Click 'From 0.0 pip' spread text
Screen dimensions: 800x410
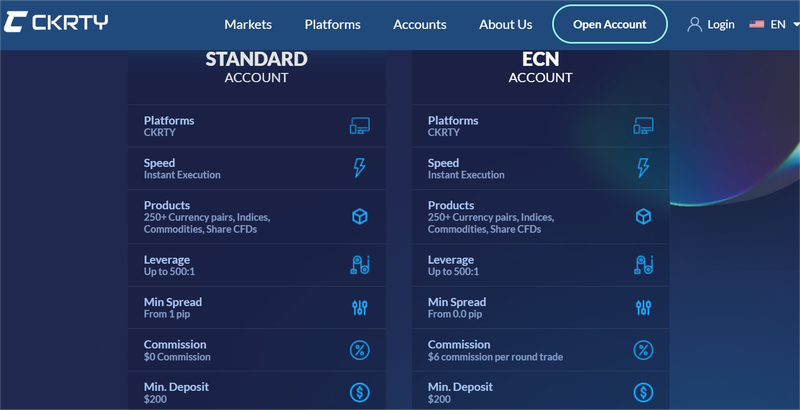click(x=455, y=314)
